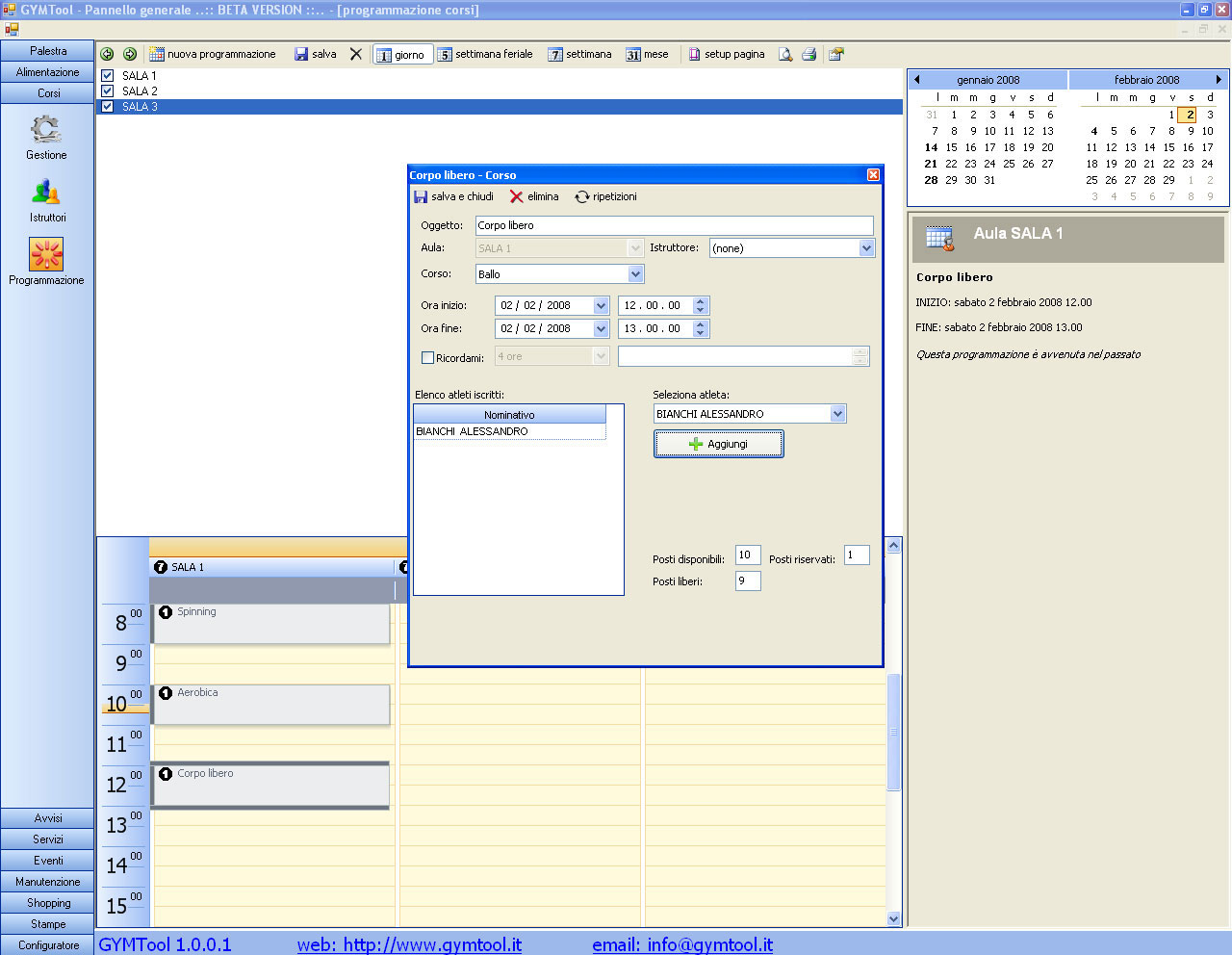This screenshot has width=1232, height=955.
Task: Open the Alimentazione sidebar section
Action: 47,72
